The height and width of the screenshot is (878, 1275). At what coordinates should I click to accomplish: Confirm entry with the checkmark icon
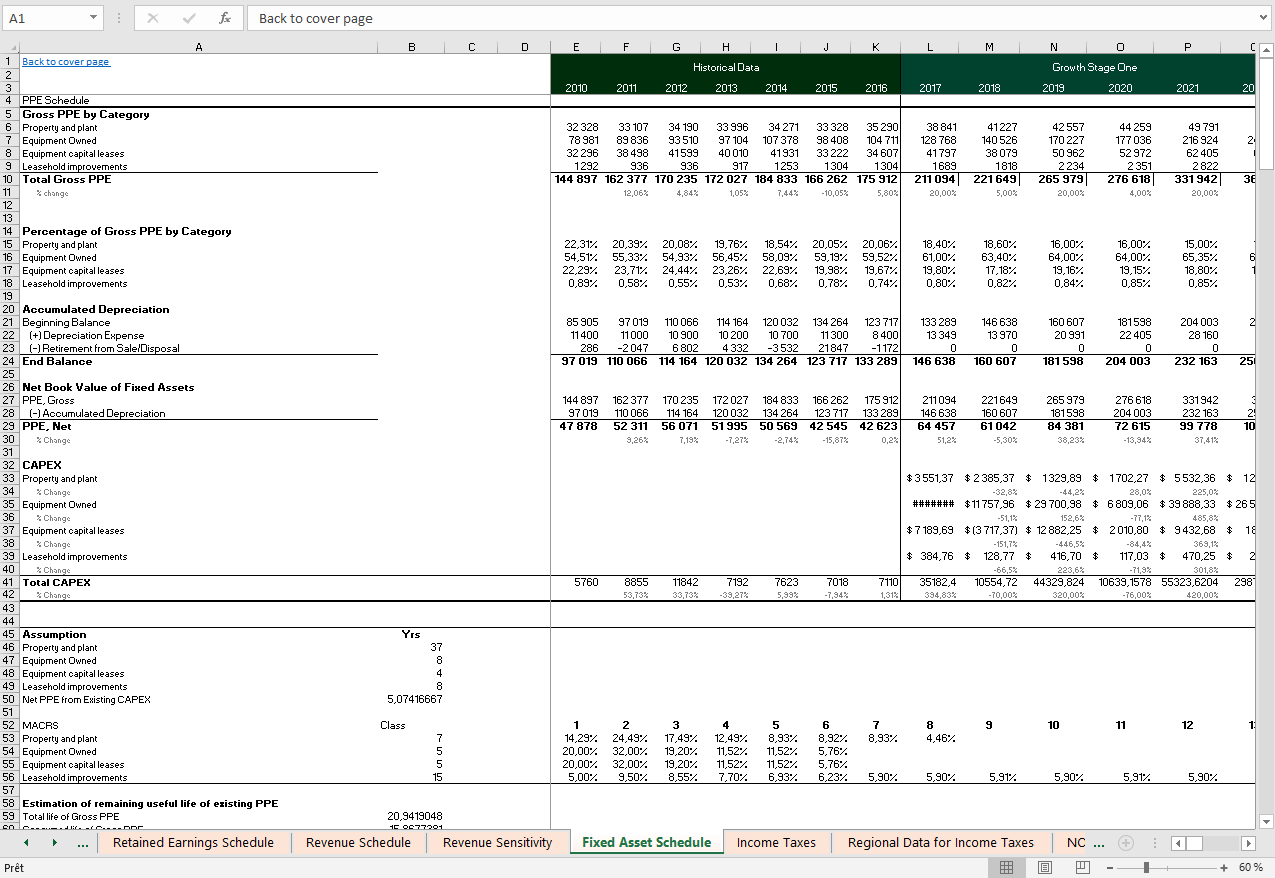[x=189, y=18]
